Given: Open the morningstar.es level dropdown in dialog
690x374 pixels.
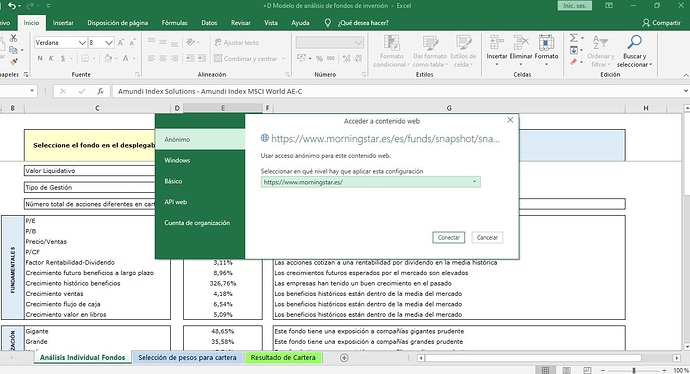Looking at the screenshot, I should click(x=474, y=182).
